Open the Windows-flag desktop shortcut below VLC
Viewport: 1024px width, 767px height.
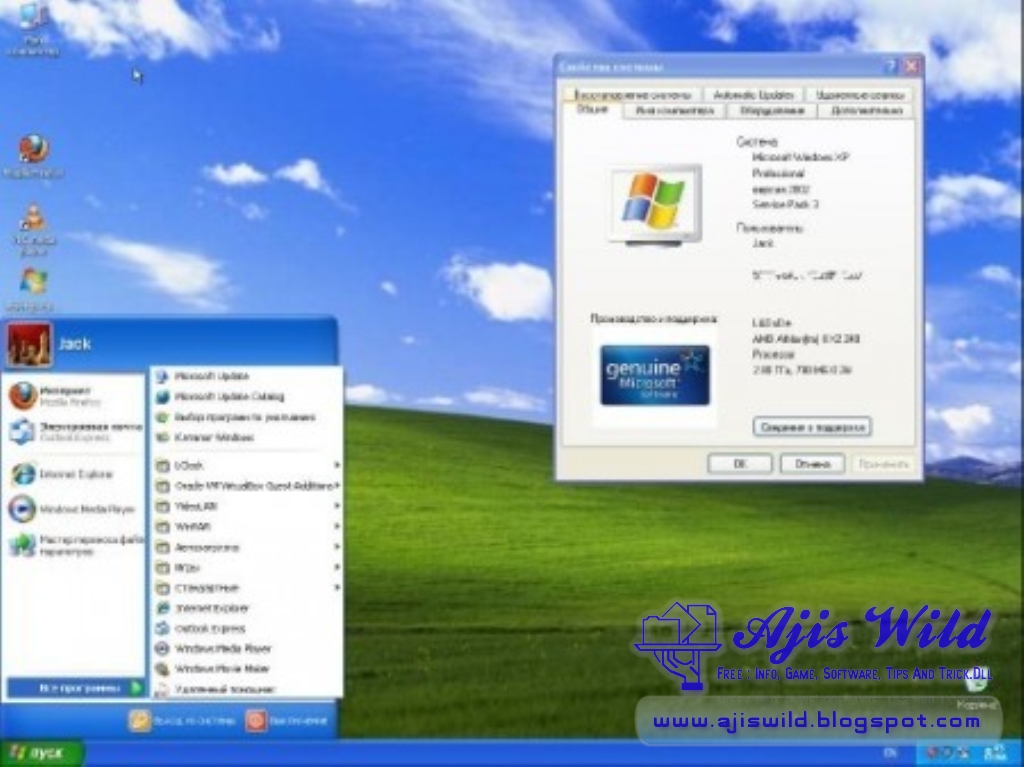coord(32,289)
